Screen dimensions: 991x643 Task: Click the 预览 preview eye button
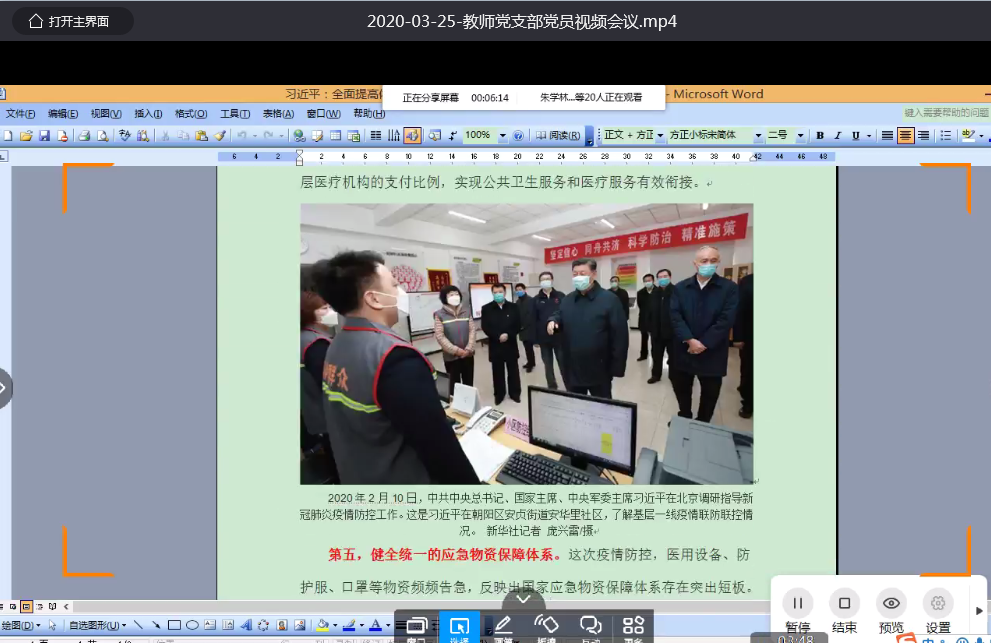coord(891,611)
